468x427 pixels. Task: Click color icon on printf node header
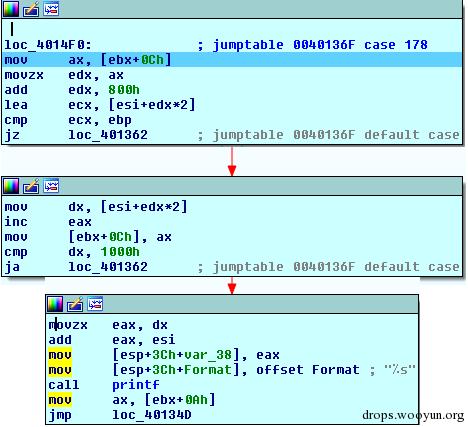pyautogui.click(x=55, y=304)
